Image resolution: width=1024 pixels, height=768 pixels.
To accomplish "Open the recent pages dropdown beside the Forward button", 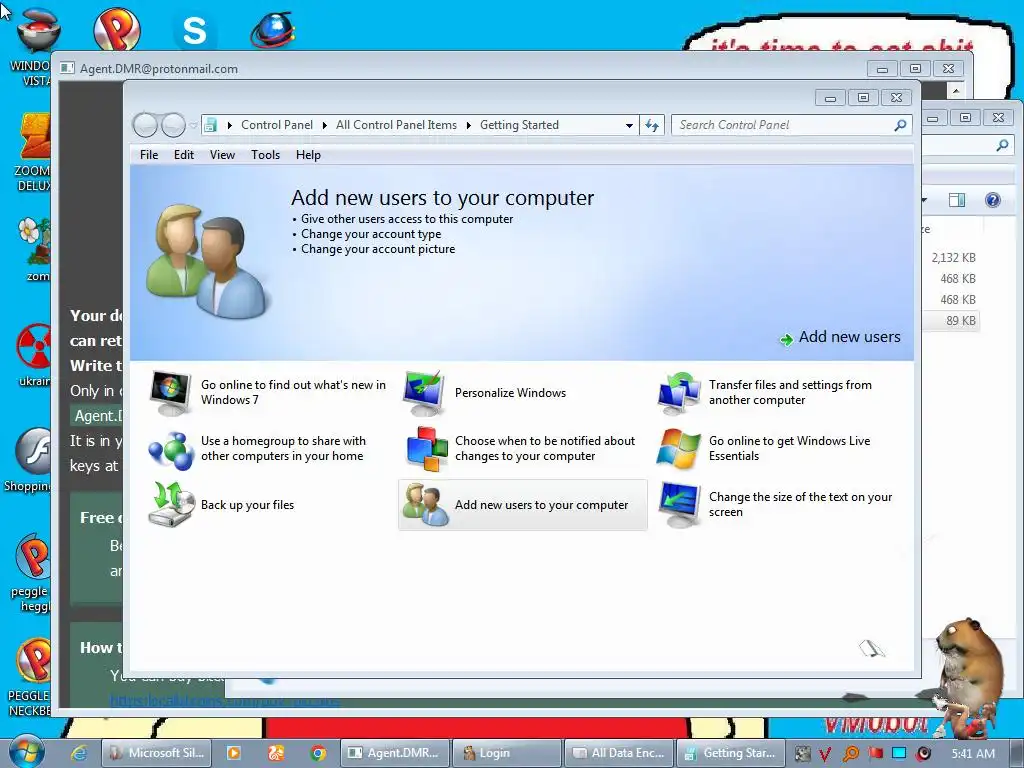I will click(x=193, y=125).
